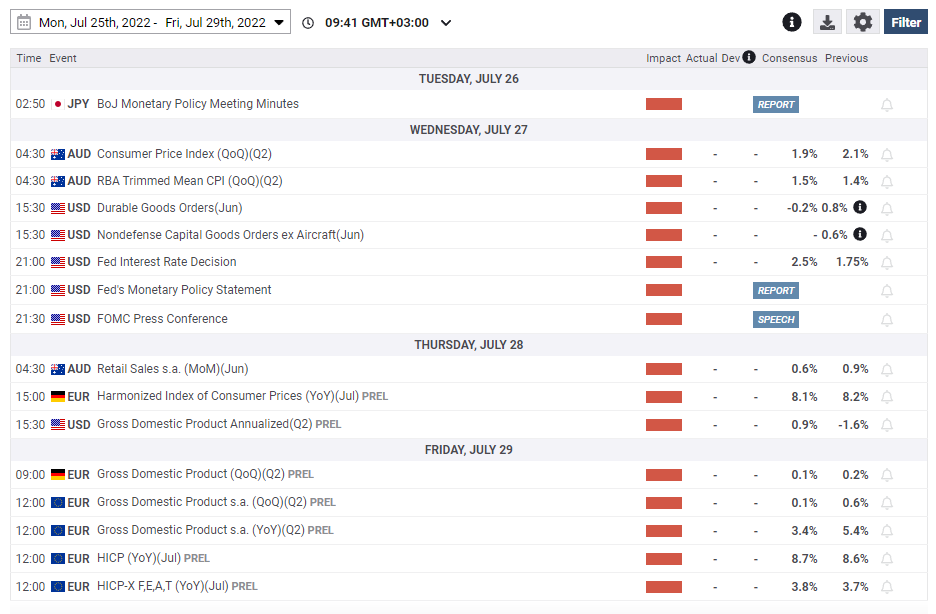Open Fed Interest Rate Decision event
Viewport: 936px width, 614px height.
167,262
